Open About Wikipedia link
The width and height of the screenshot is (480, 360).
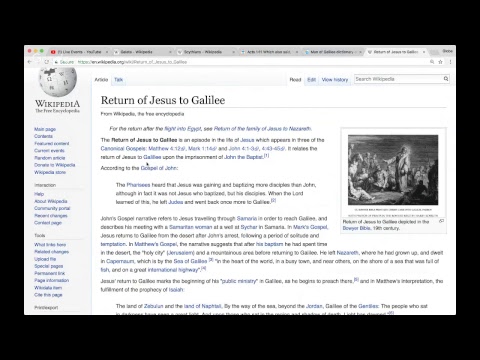click(51, 201)
